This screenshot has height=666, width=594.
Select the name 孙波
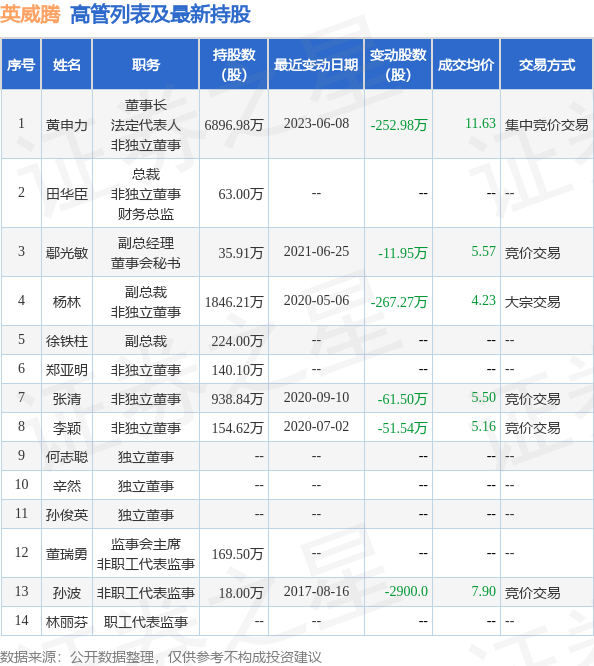click(67, 593)
